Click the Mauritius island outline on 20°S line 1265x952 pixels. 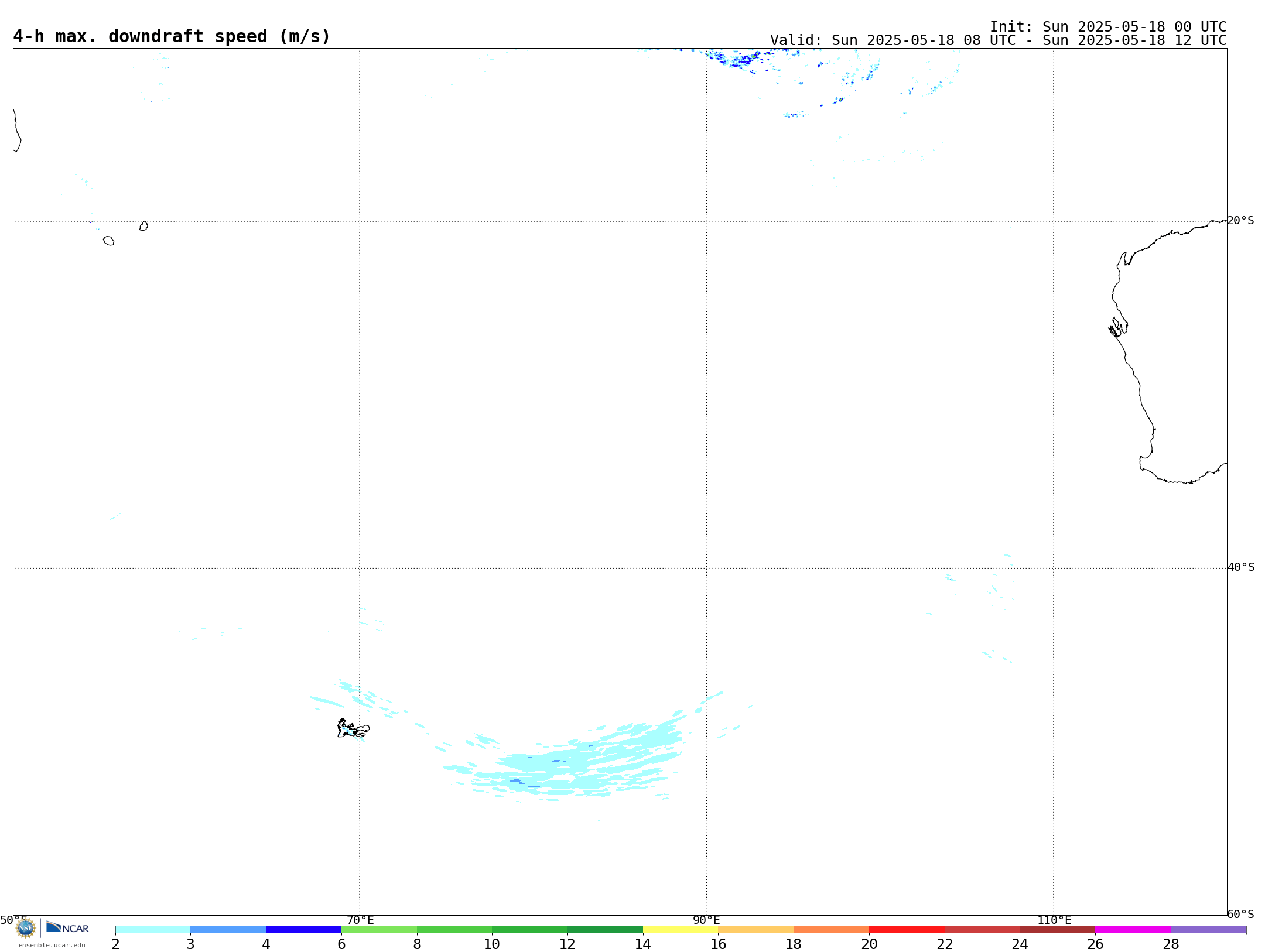pos(143,226)
